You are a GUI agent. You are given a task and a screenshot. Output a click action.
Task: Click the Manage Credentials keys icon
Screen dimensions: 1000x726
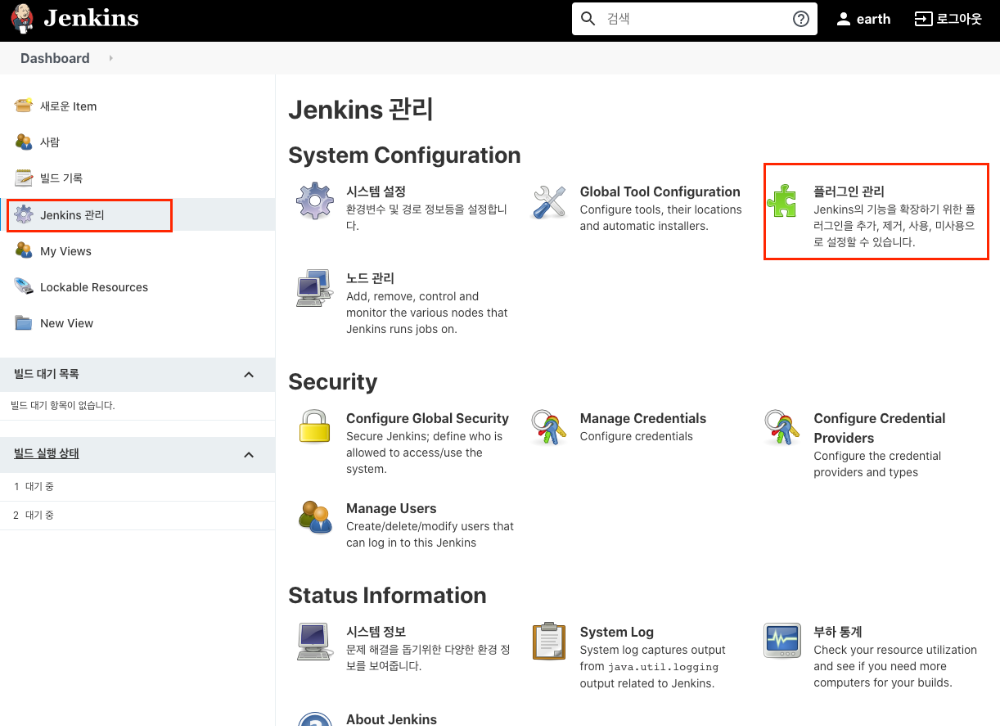548,427
